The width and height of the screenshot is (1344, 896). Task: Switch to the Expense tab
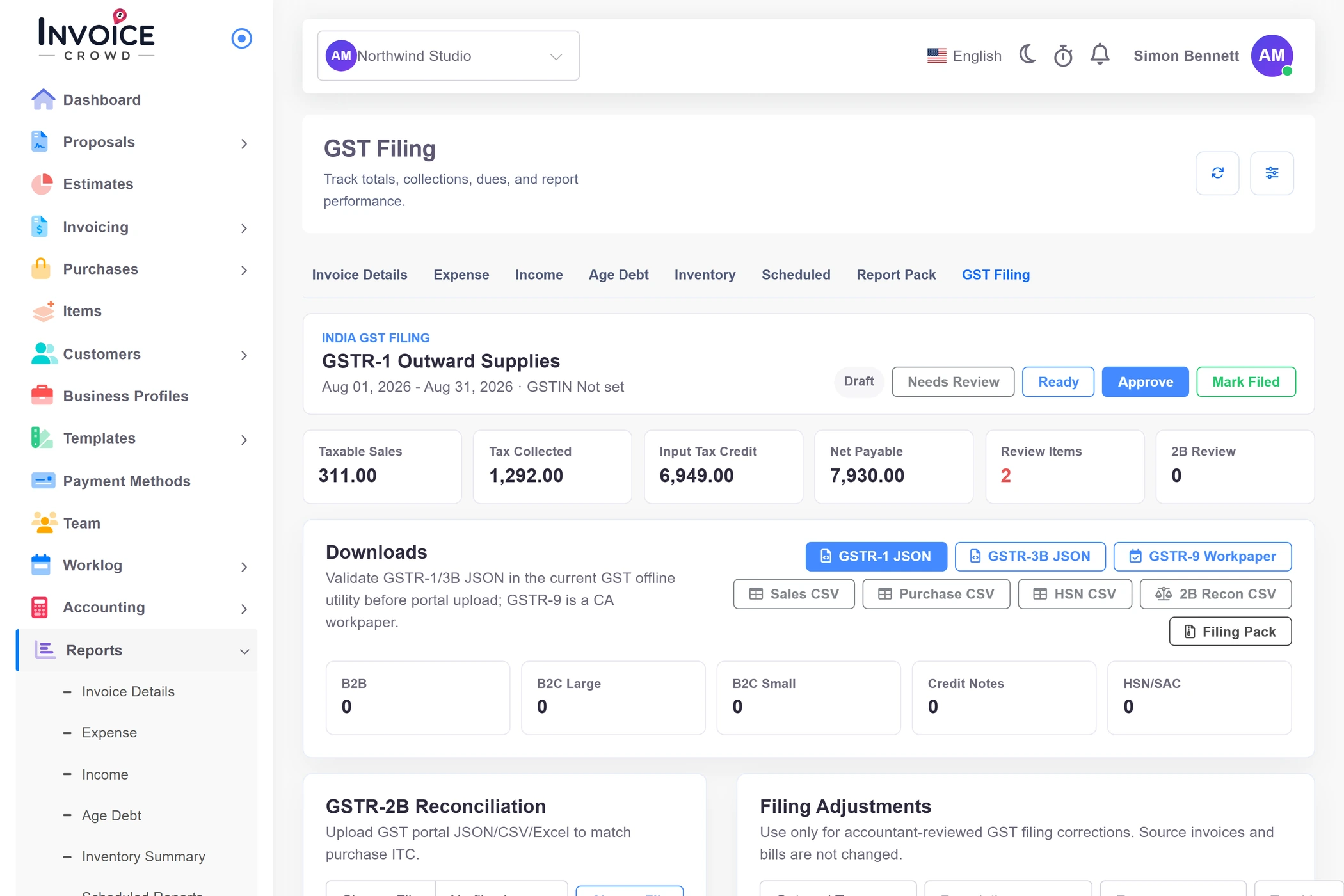[x=461, y=275]
